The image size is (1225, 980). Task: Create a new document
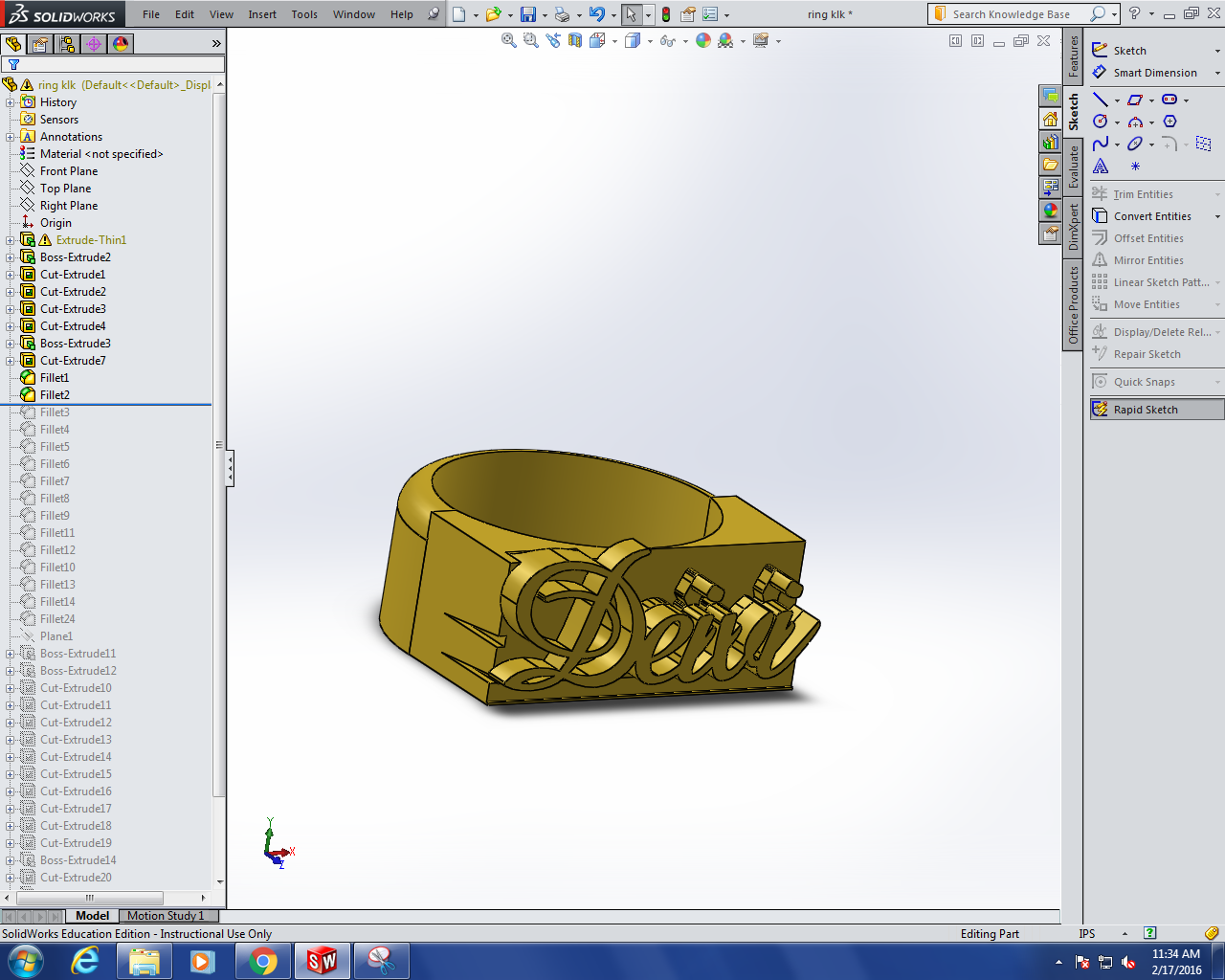pos(459,14)
